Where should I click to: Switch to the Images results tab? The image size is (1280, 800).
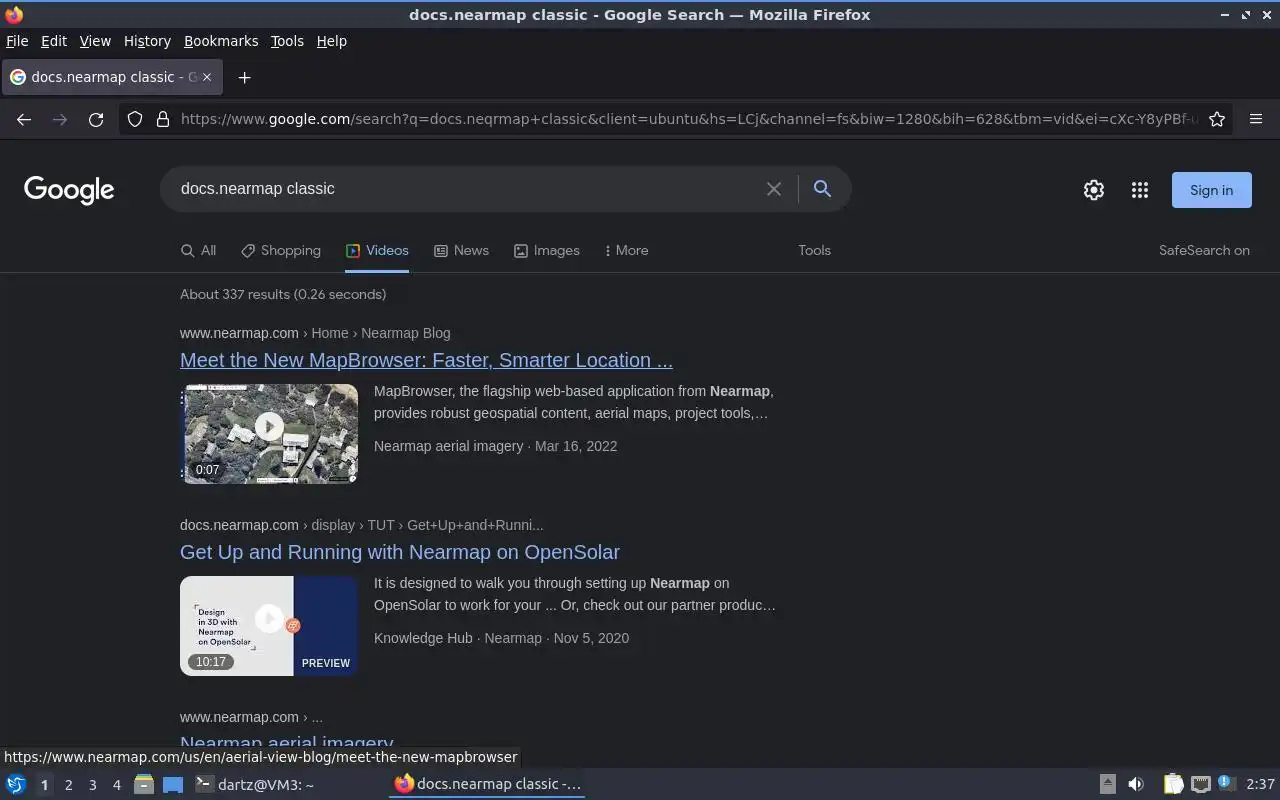[x=547, y=251]
